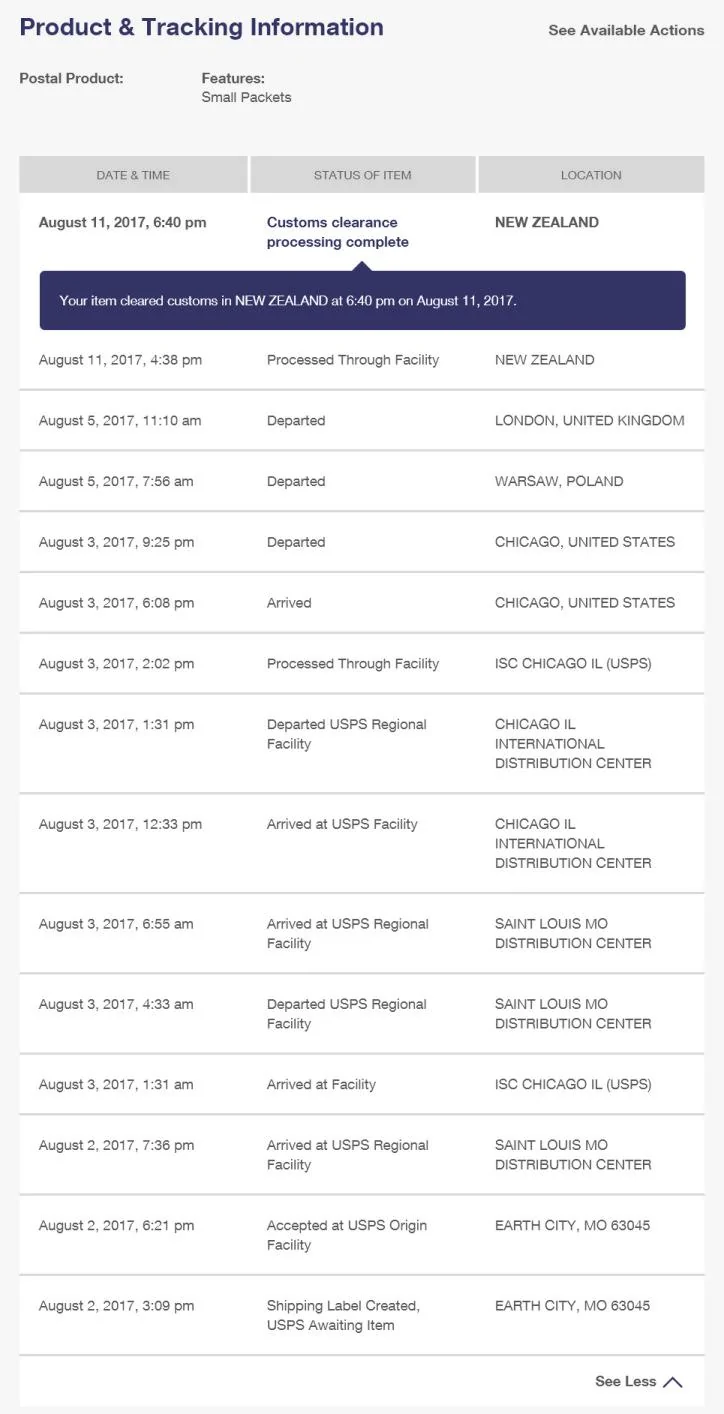Select ISC CHICAGO IL (USPS) at 2:02 pm
Viewport: 724px width, 1414px height.
click(573, 663)
